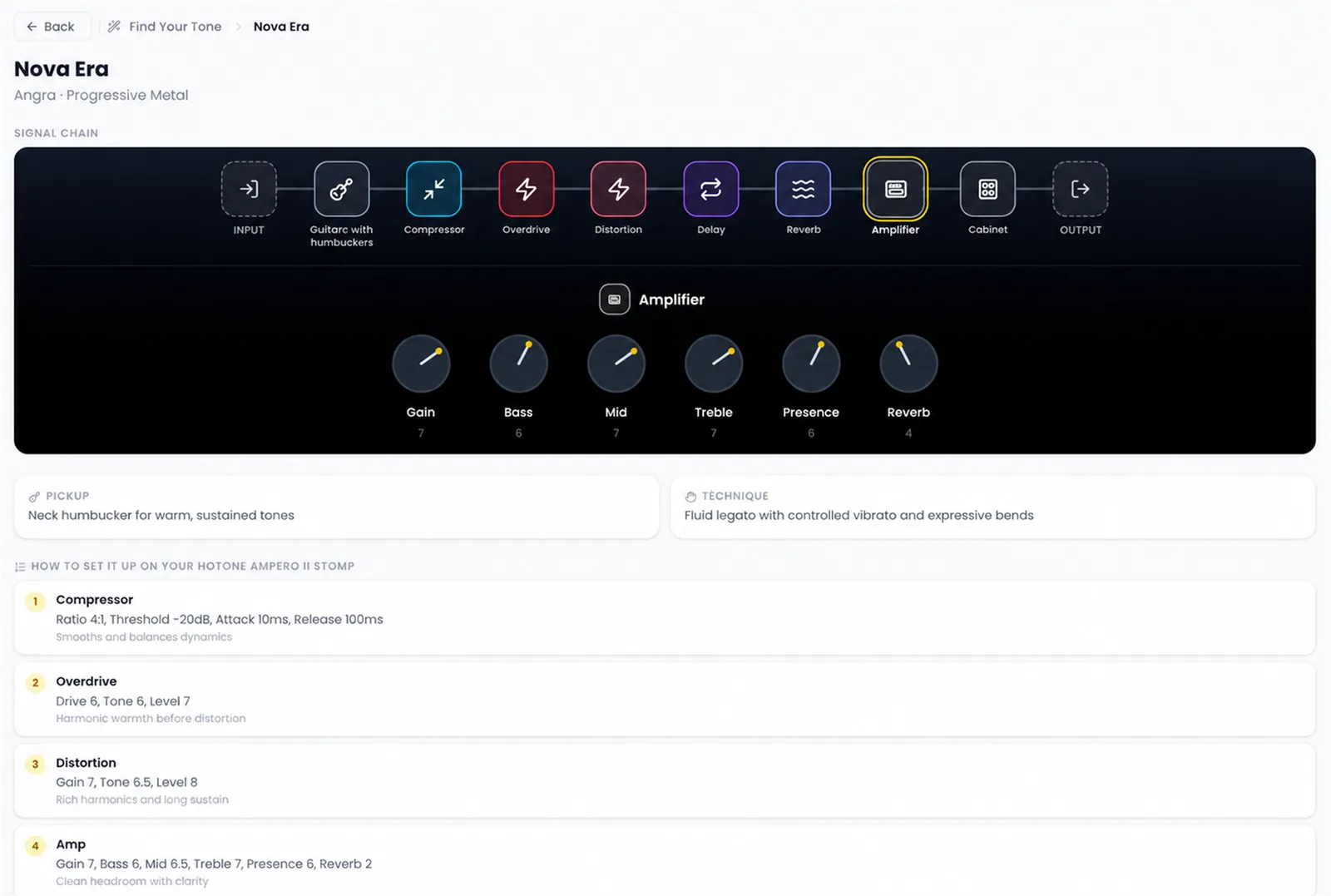
Task: Open the Overdrive pedal block
Action: [526, 189]
